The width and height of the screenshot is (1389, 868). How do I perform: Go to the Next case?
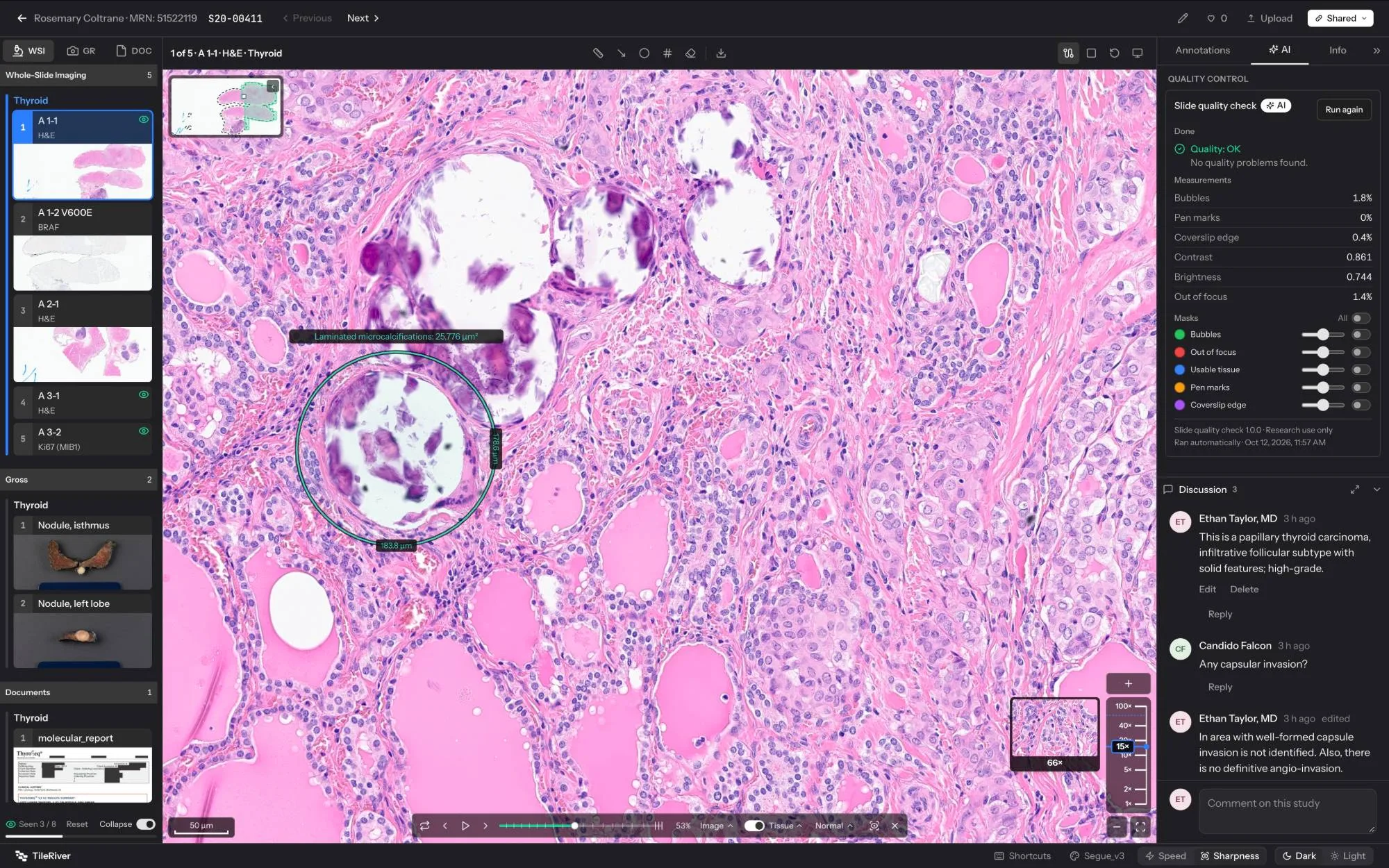pos(363,18)
